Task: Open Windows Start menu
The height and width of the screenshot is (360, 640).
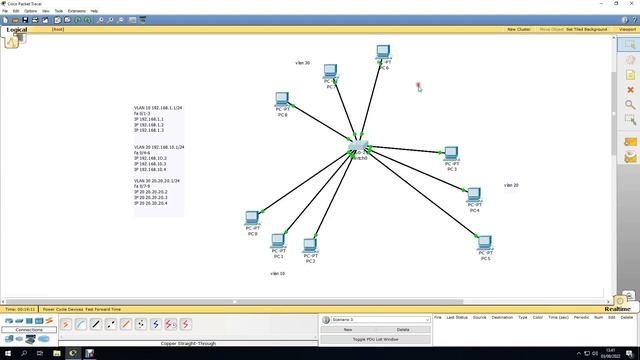Action: coord(7,353)
